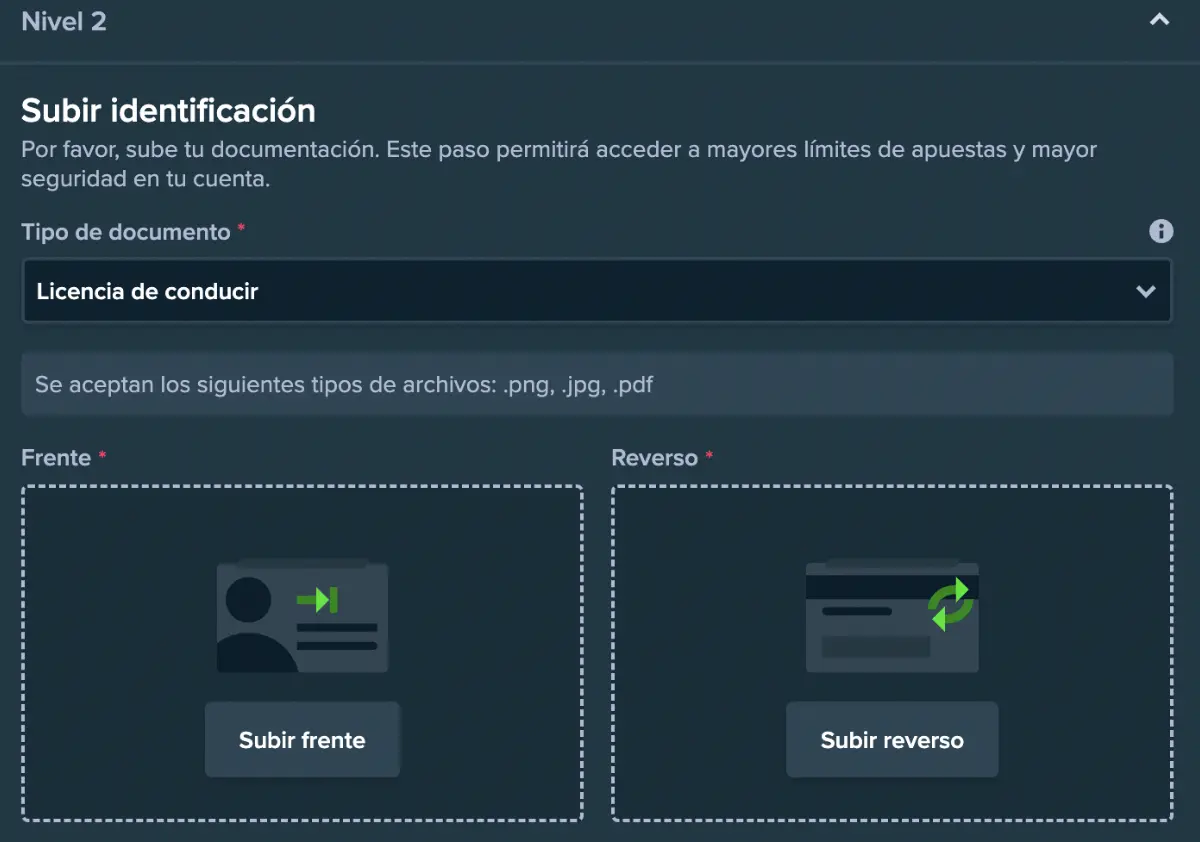Open the document type info icon
The width and height of the screenshot is (1200, 842).
1160,231
